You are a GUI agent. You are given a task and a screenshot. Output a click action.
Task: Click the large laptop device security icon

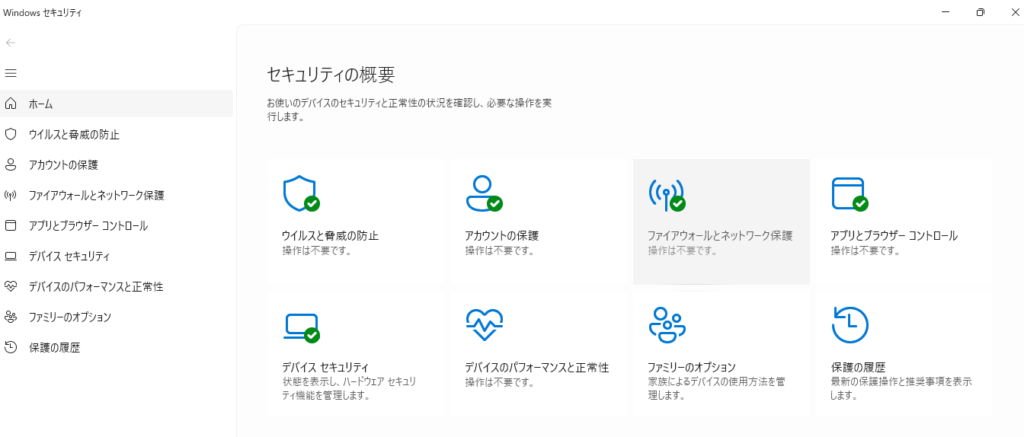click(301, 328)
